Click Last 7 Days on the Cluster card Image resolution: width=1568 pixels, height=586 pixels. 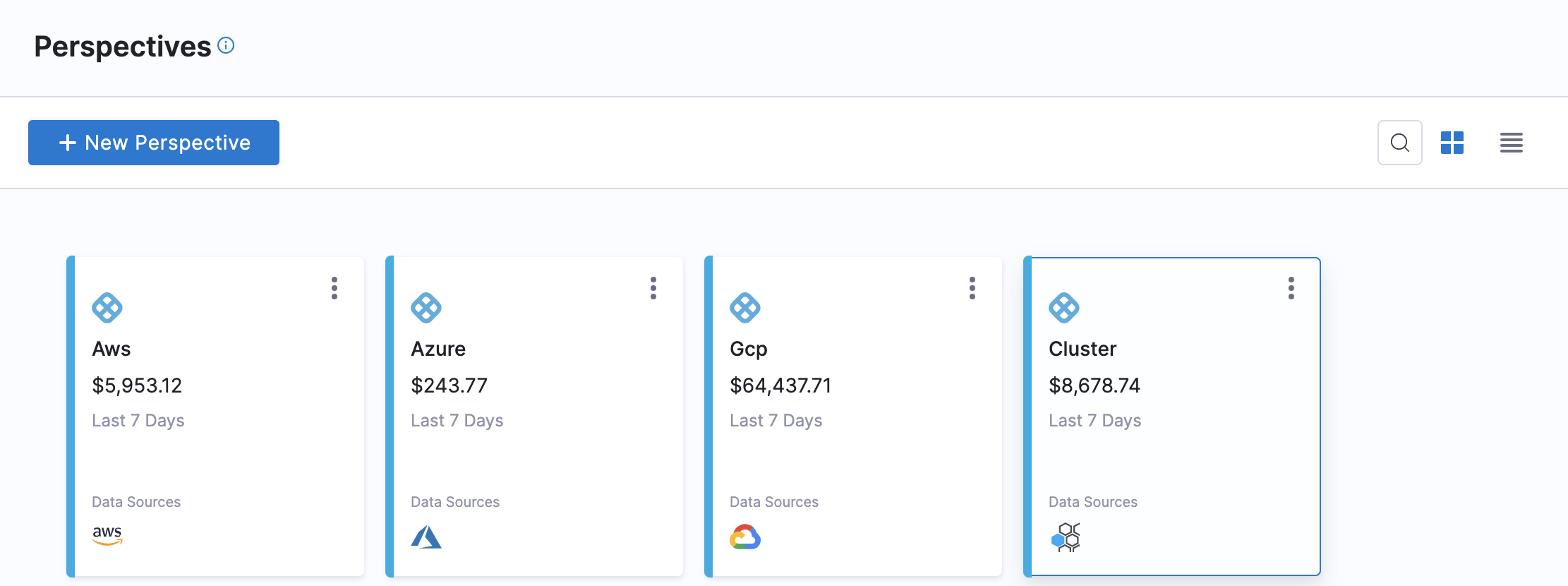1095,421
